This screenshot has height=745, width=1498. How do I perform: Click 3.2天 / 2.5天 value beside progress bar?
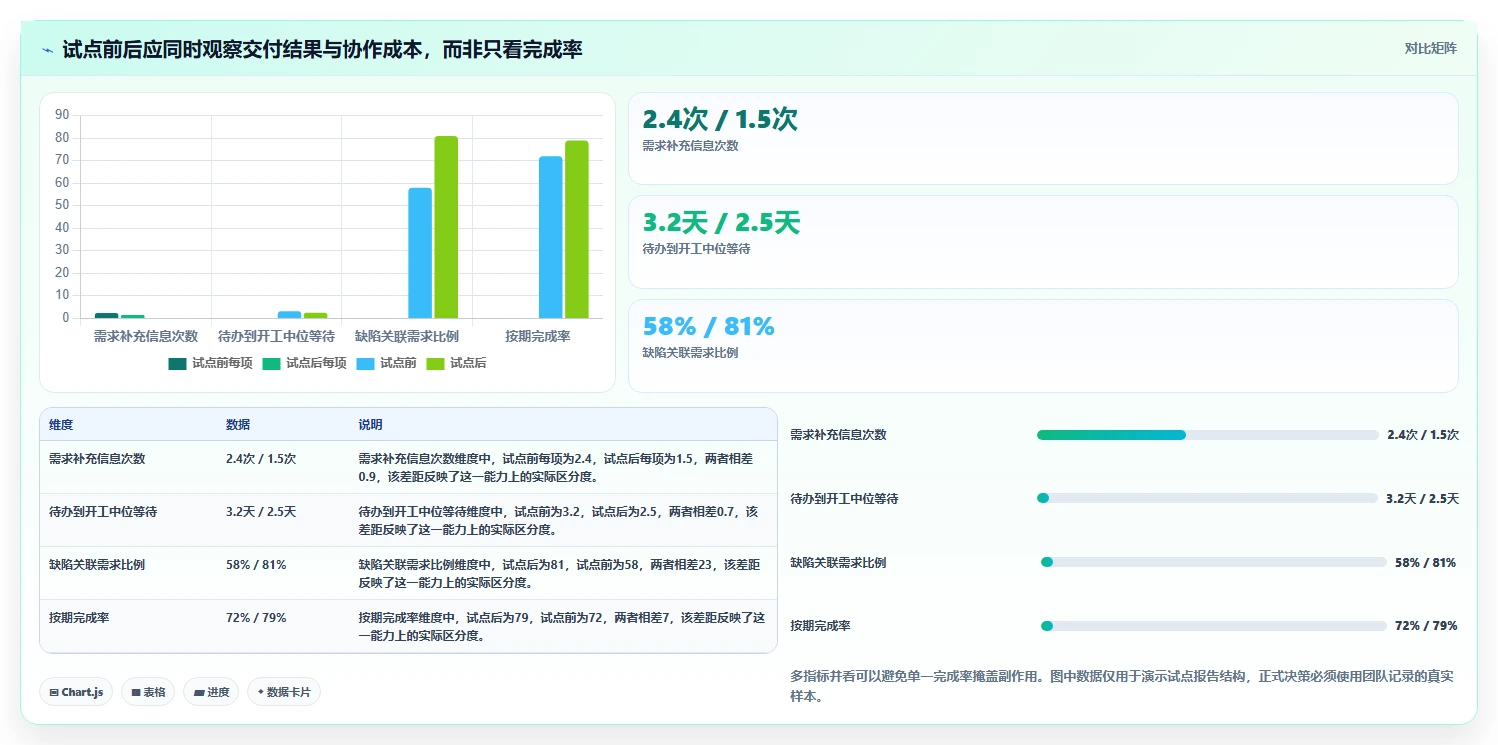pos(1423,499)
